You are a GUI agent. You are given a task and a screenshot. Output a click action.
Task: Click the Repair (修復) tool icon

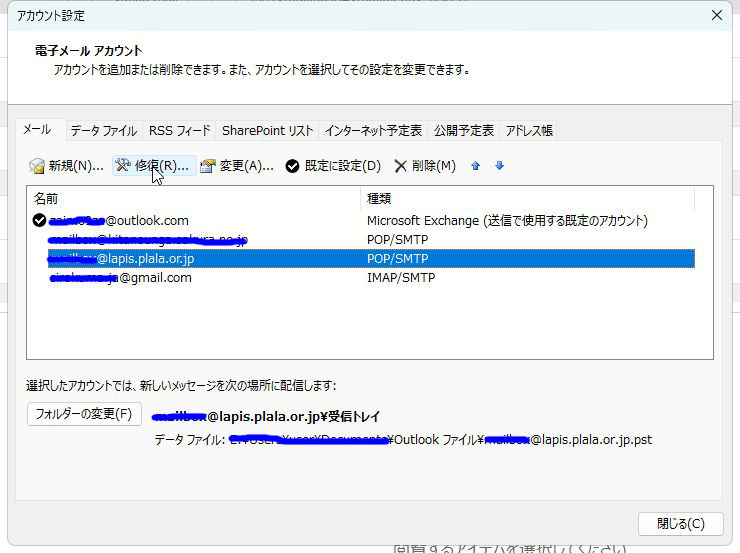point(124,166)
